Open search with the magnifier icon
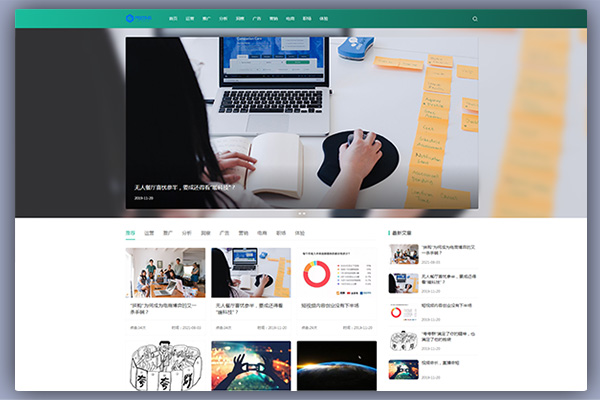Screen dimensions: 600x400 pyautogui.click(x=475, y=18)
